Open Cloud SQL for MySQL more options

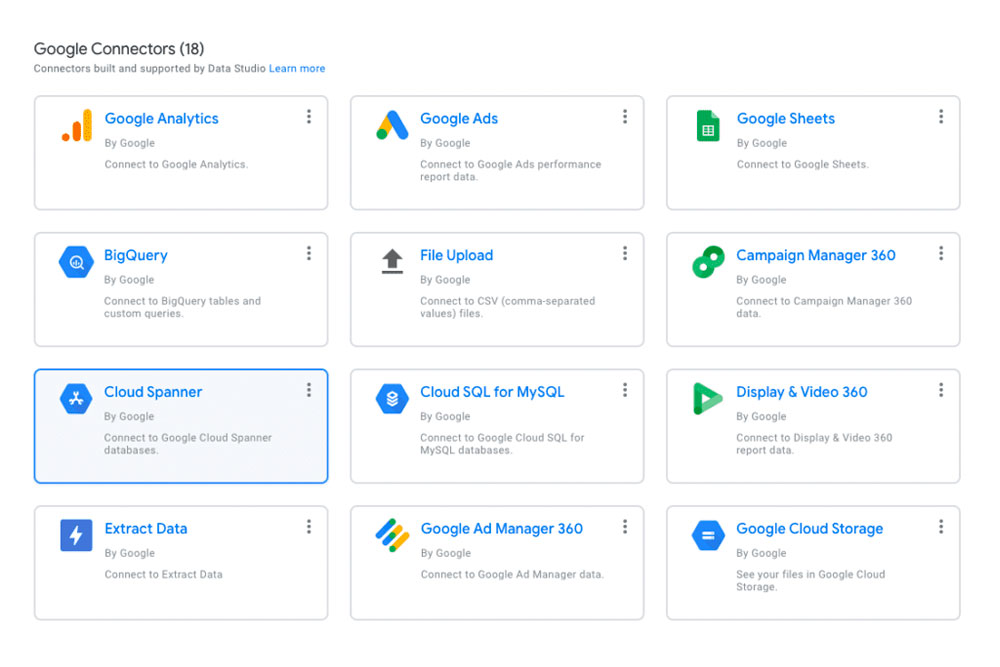point(625,390)
